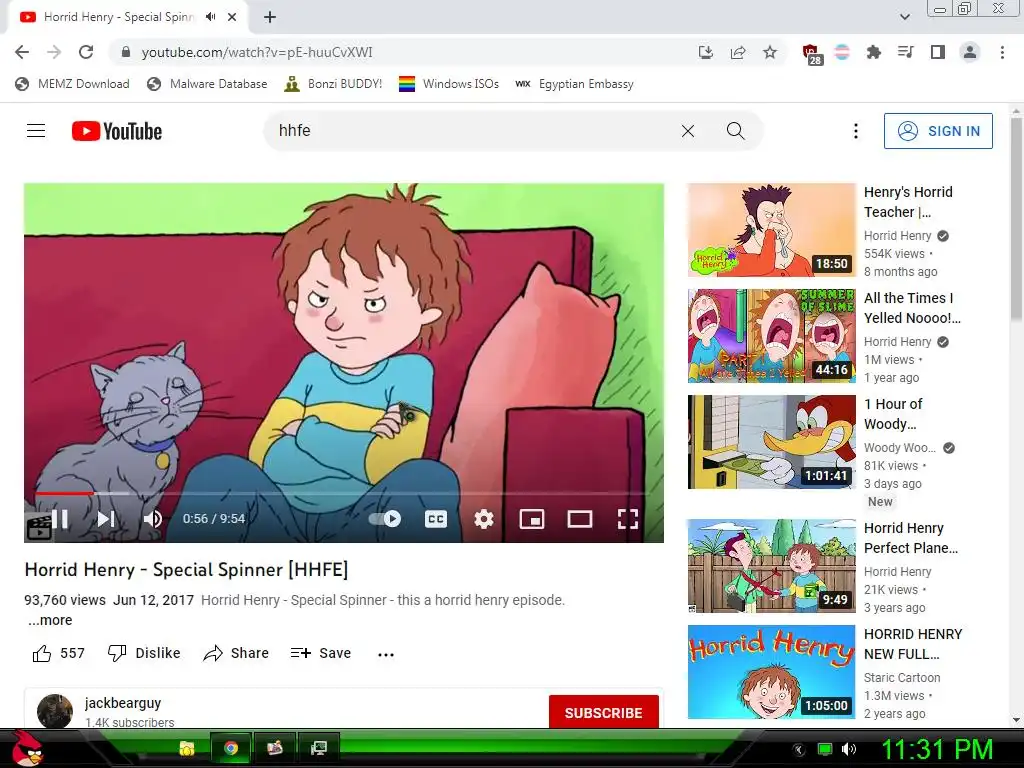
Task: Install app icon in address bar
Action: coord(705,52)
